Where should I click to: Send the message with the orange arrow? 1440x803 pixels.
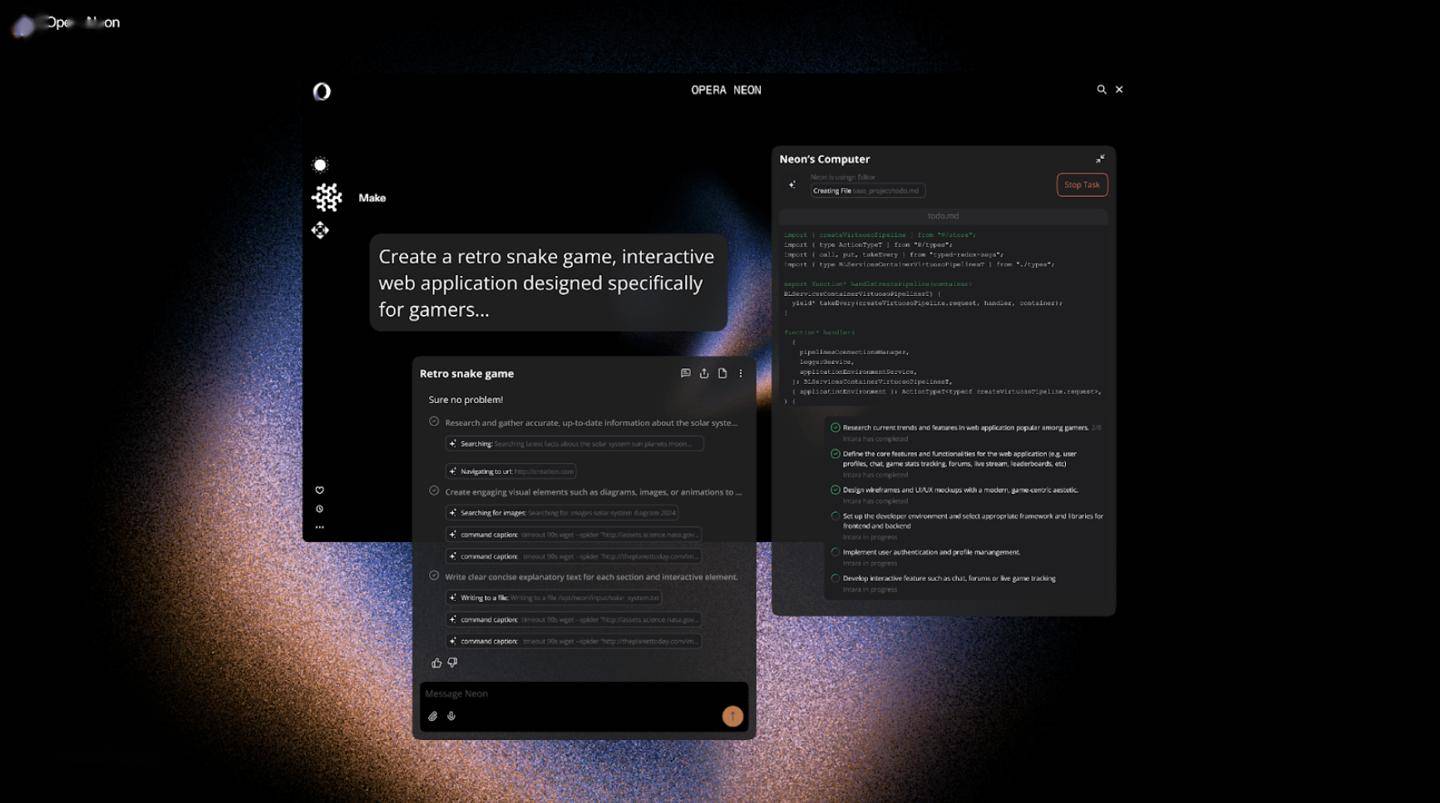[732, 715]
